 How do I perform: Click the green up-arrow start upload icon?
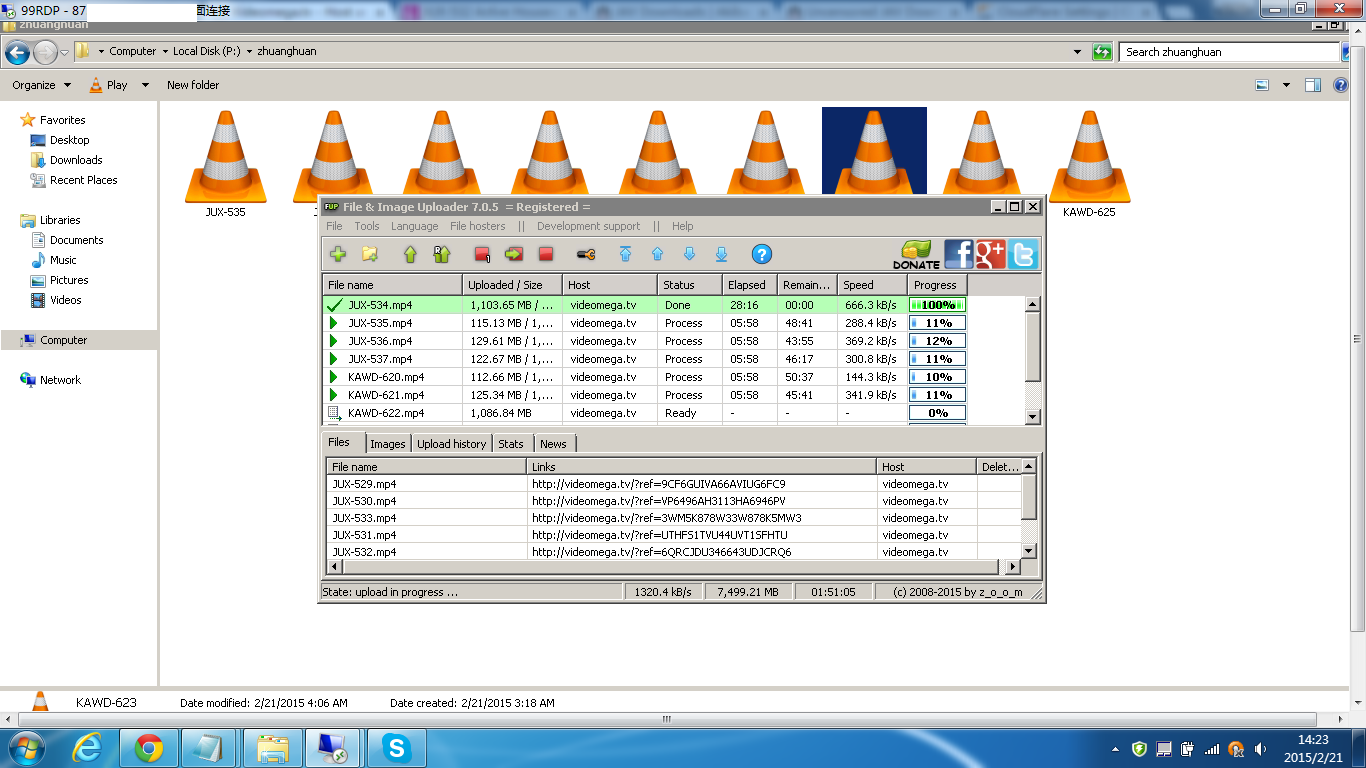pyautogui.click(x=410, y=255)
